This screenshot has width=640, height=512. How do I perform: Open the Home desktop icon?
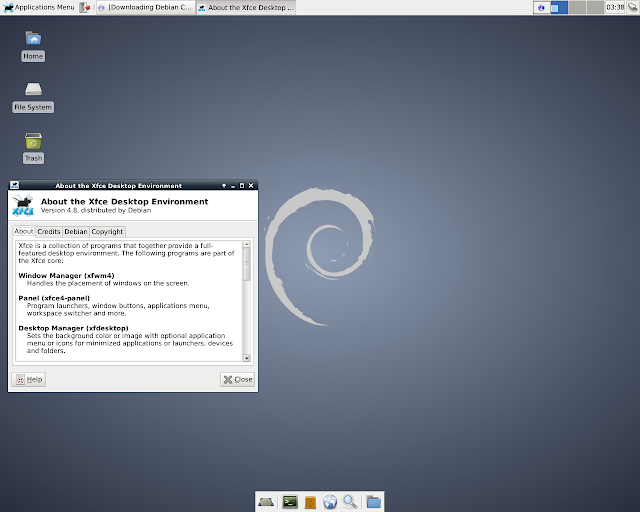pyautogui.click(x=33, y=46)
